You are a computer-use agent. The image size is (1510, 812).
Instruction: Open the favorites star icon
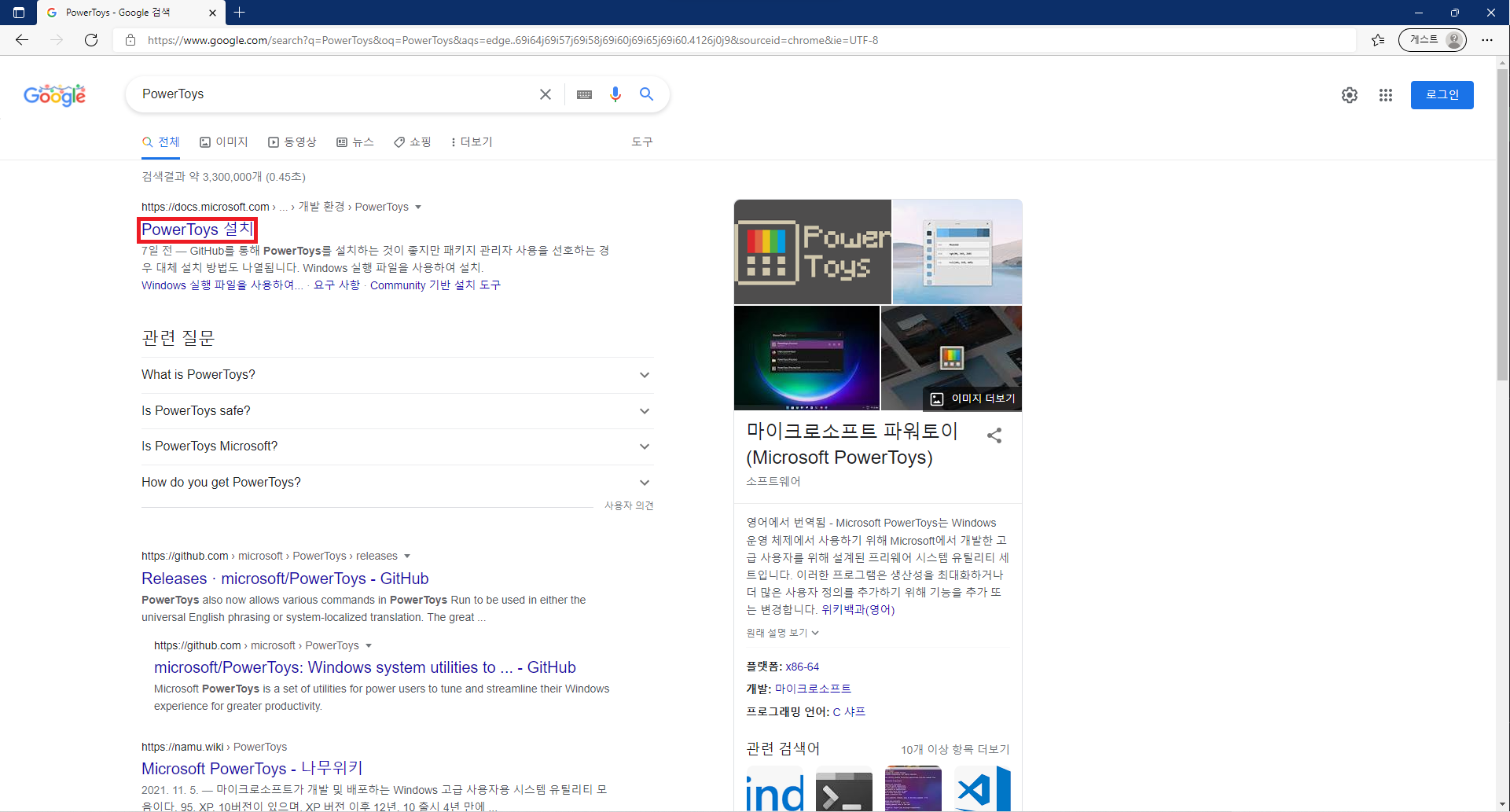coord(1378,40)
